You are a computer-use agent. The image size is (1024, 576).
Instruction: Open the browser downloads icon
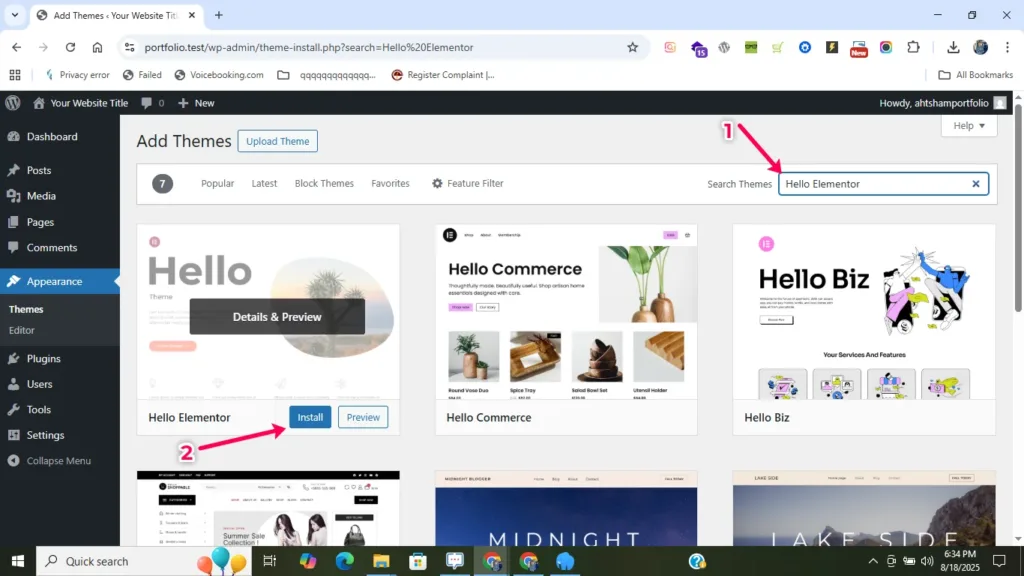coord(953,47)
